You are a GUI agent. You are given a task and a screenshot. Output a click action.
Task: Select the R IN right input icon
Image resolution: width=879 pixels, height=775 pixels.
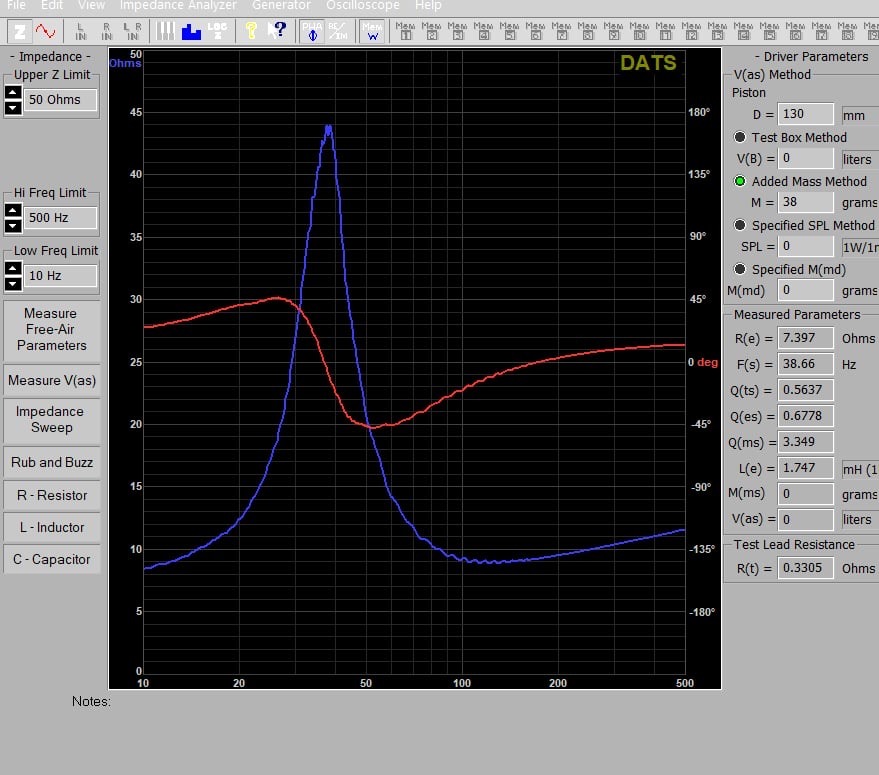(x=107, y=31)
